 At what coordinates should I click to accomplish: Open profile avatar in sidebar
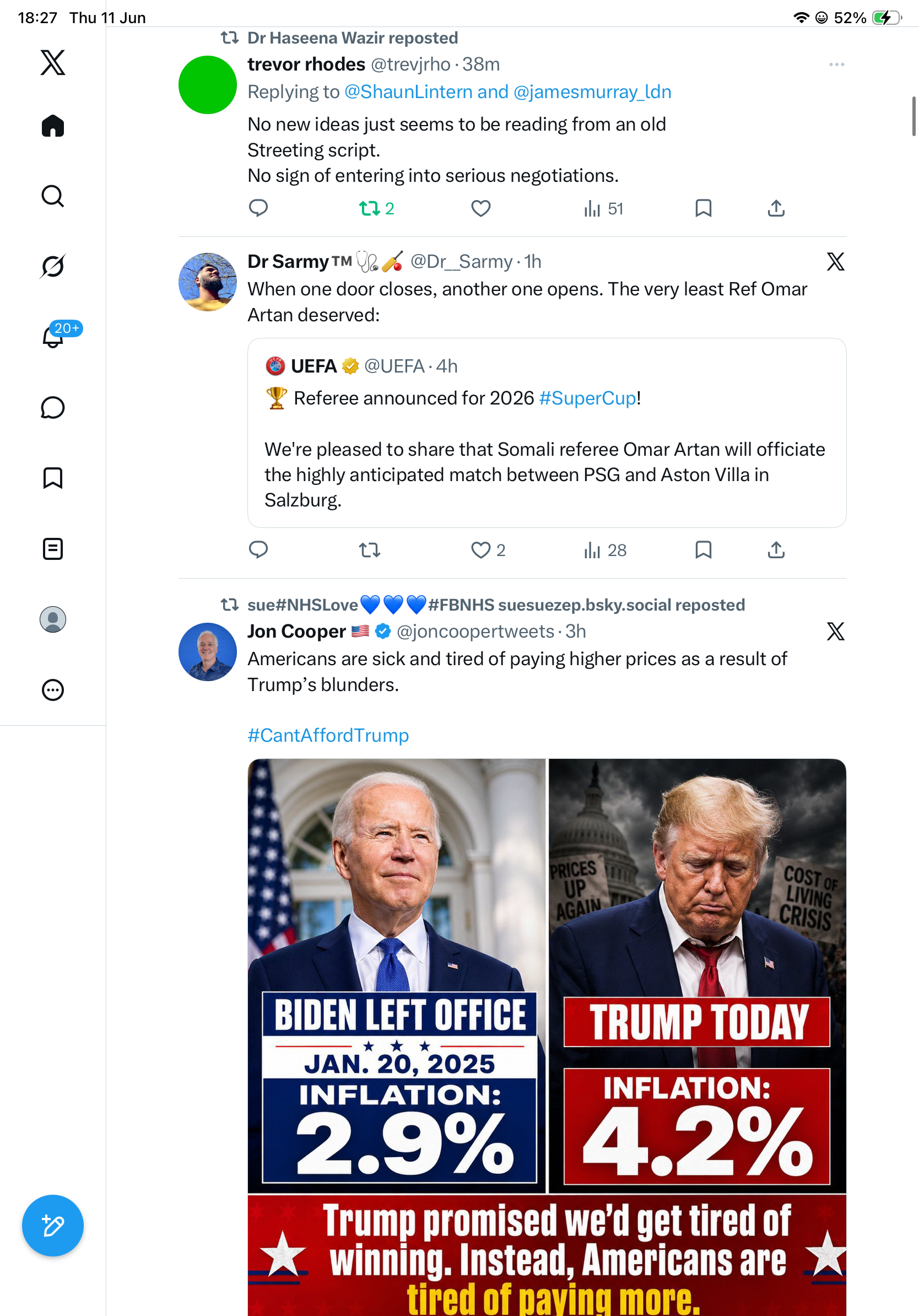pos(53,619)
